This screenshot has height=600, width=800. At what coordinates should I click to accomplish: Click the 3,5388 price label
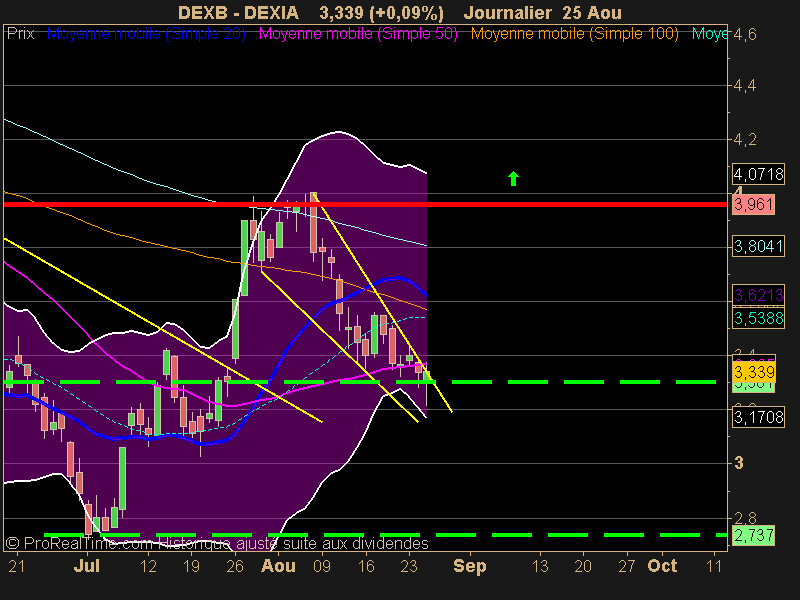pos(758,318)
